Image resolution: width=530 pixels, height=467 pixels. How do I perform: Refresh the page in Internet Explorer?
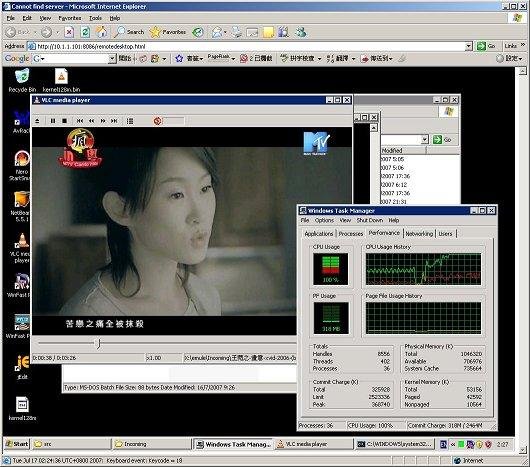[86, 32]
